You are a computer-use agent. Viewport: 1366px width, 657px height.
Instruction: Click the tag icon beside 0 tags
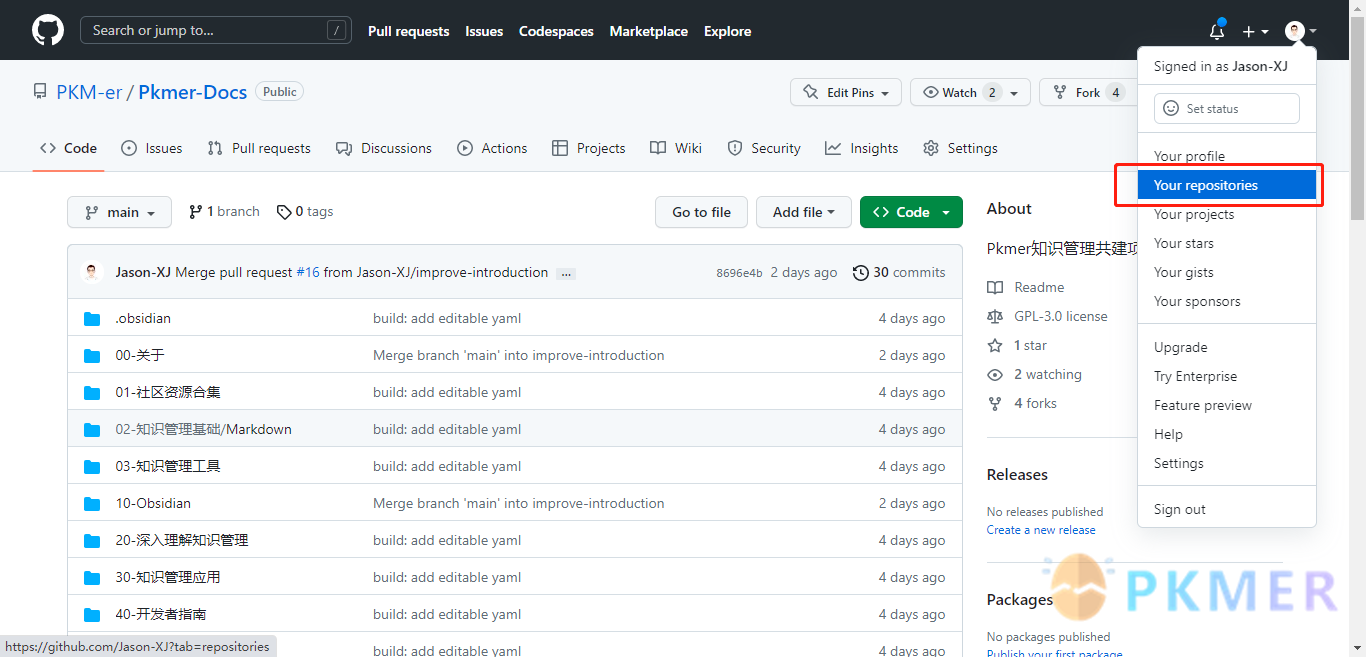point(284,212)
